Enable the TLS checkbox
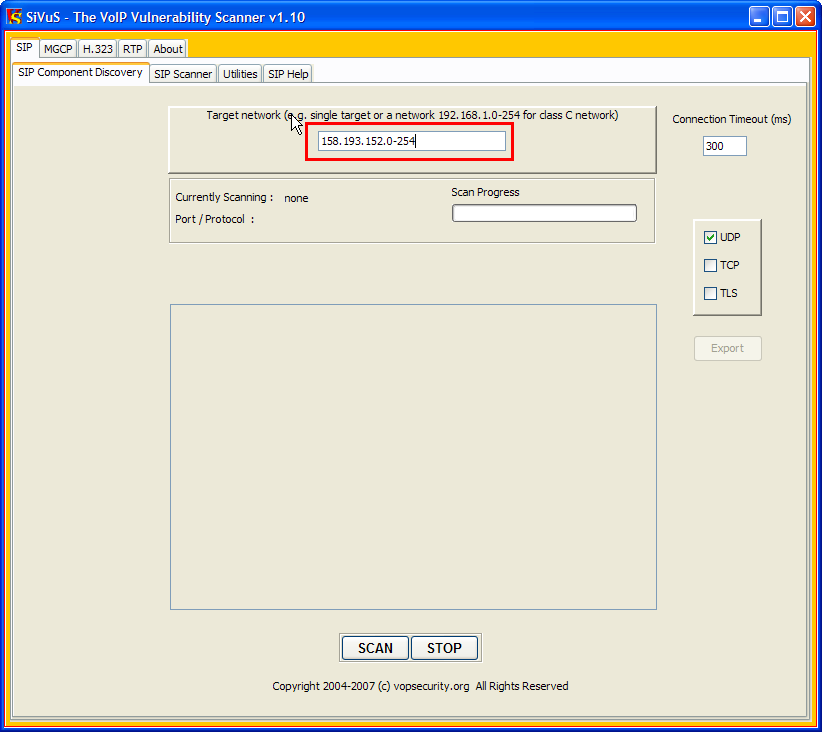Image resolution: width=822 pixels, height=732 pixels. coord(710,293)
